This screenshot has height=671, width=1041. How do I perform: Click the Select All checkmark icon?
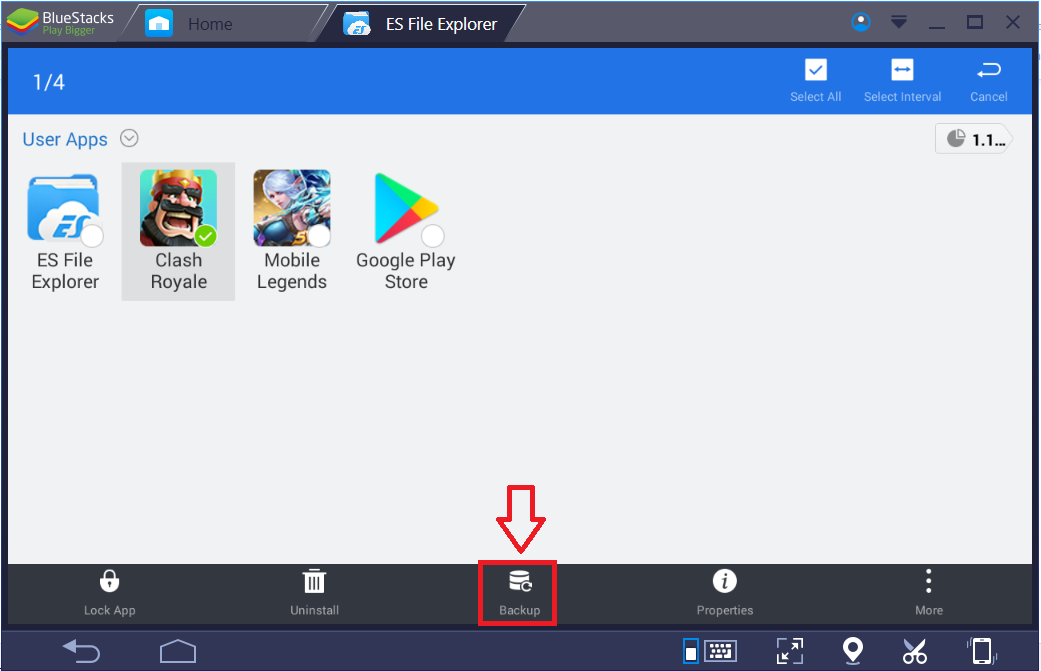tap(815, 70)
